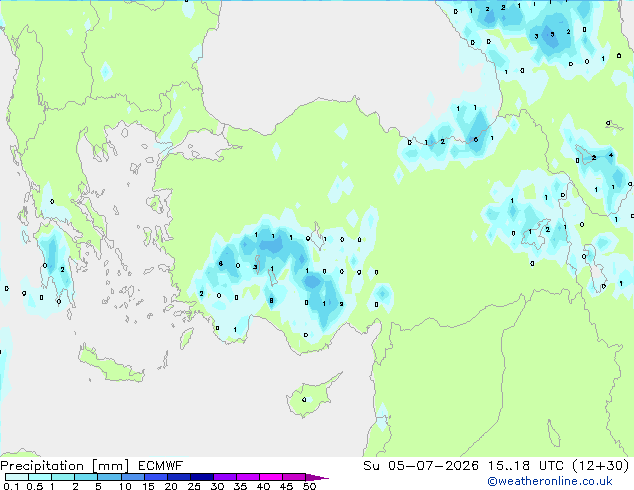Click the 'ECMWF' model label
Viewport: 634px width, 490px height.
[161, 466]
